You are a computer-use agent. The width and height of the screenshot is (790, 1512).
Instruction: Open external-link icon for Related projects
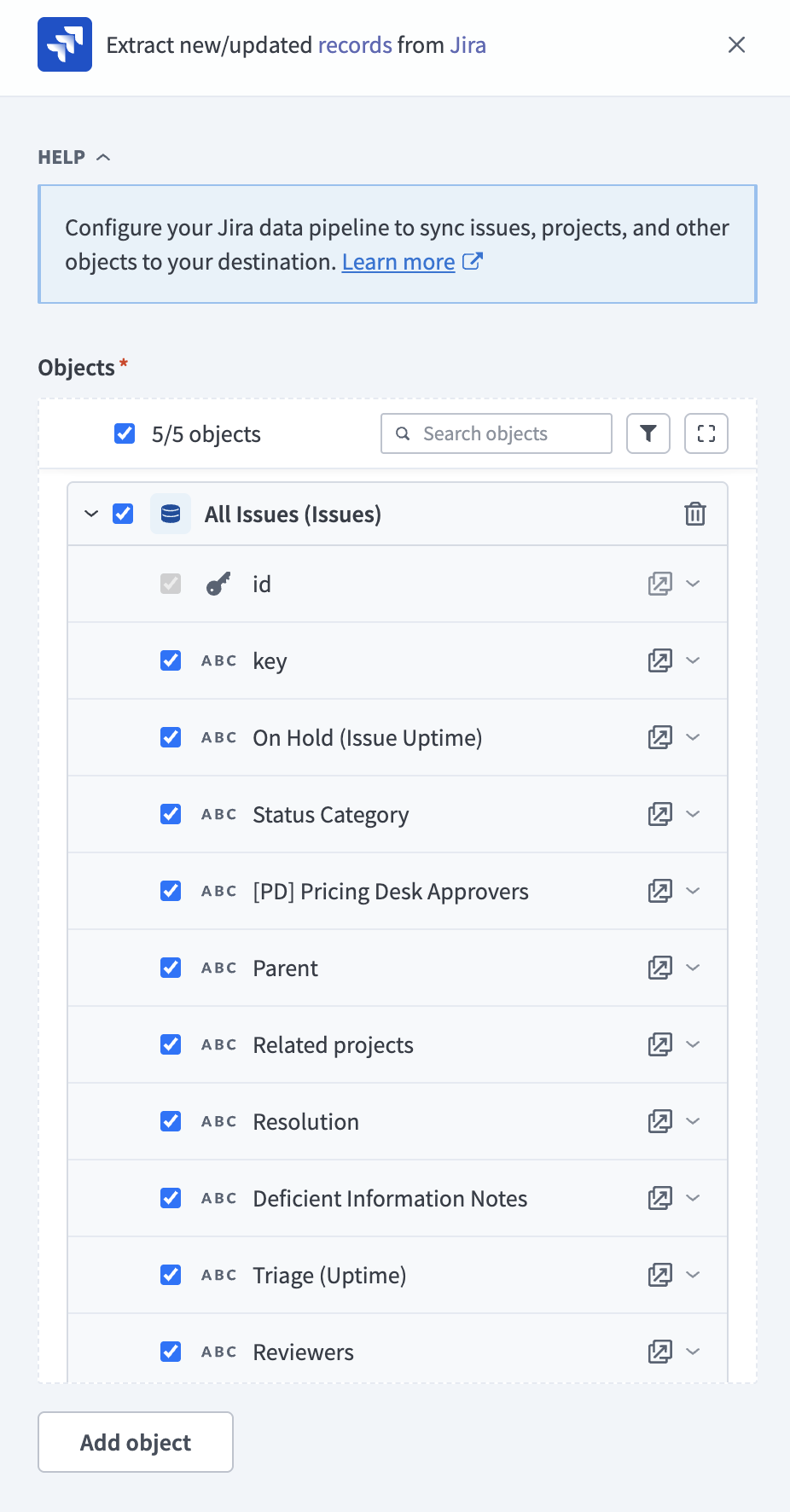(x=660, y=1044)
